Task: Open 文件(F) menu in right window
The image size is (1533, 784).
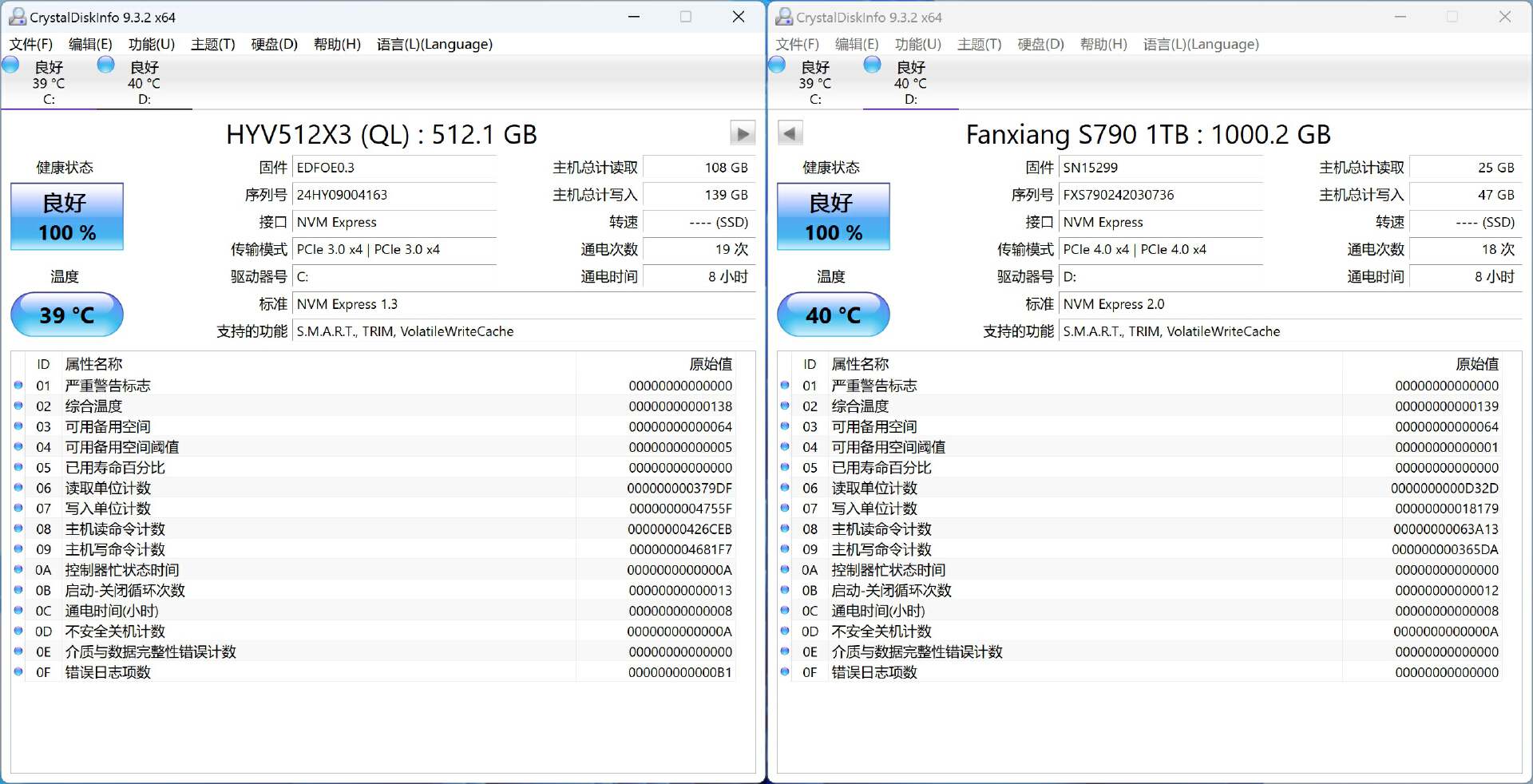Action: [798, 44]
